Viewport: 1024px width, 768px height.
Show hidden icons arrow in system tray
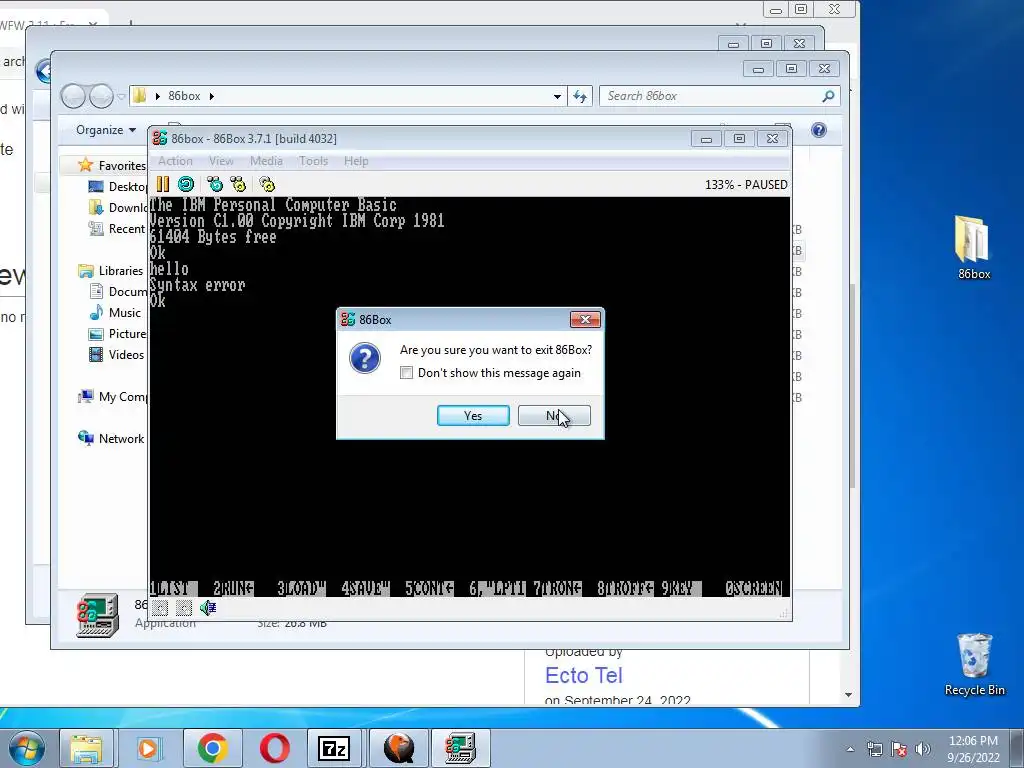click(850, 749)
